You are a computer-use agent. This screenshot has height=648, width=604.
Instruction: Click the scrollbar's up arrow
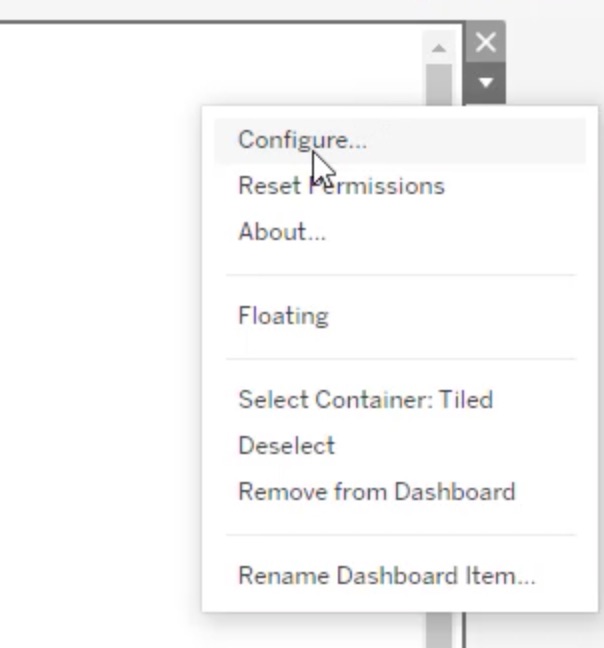[x=438, y=47]
